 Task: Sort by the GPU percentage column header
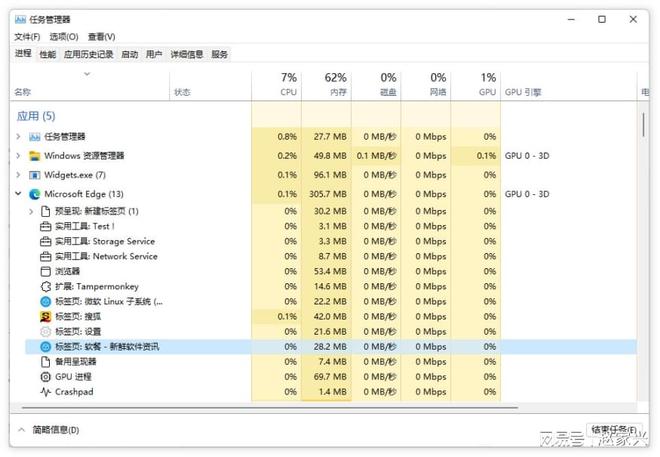pyautogui.click(x=476, y=84)
